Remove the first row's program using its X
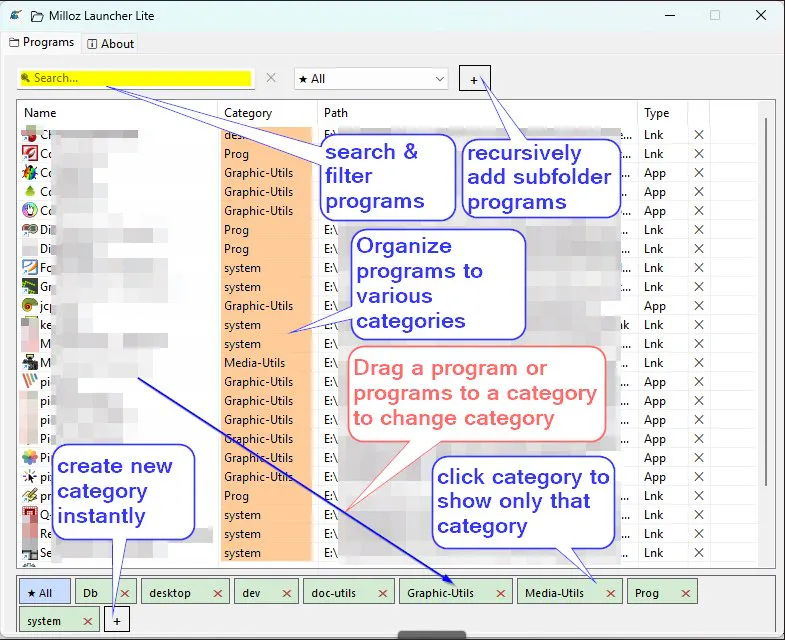 click(699, 135)
